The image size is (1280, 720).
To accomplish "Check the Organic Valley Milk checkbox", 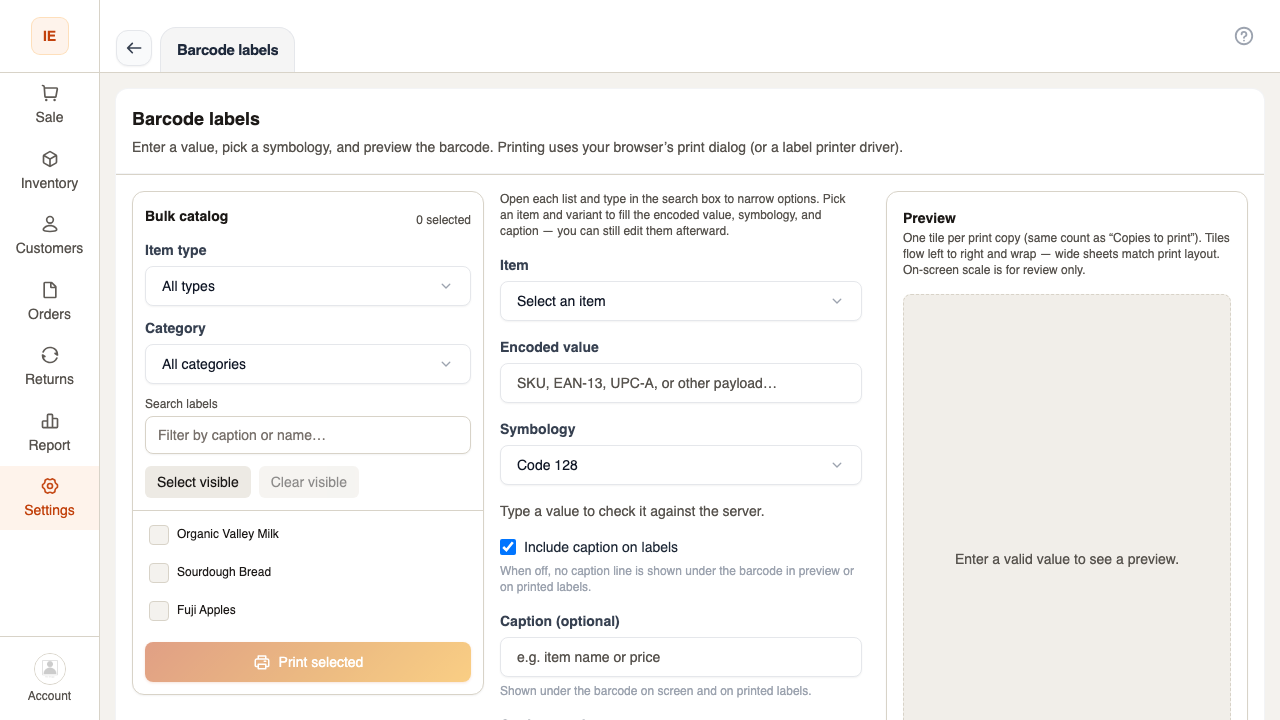I will 159,535.
